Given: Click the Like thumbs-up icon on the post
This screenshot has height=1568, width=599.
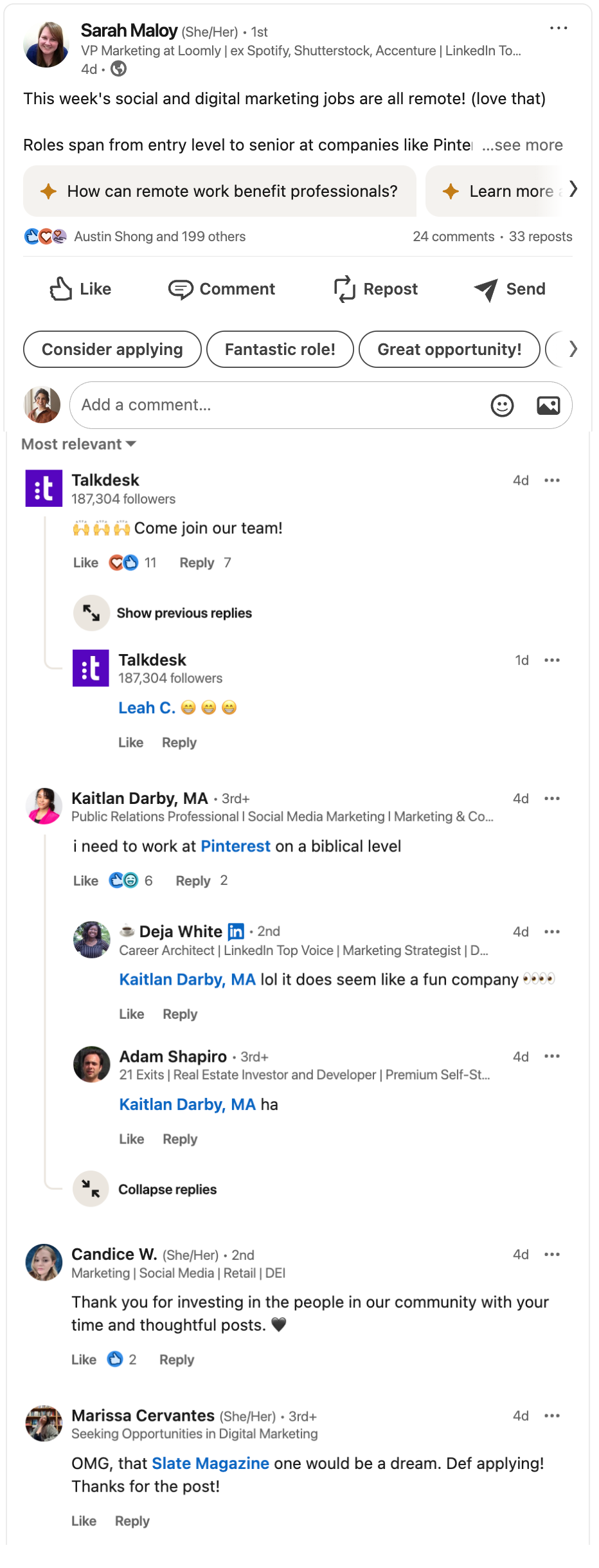Looking at the screenshot, I should click(x=61, y=289).
